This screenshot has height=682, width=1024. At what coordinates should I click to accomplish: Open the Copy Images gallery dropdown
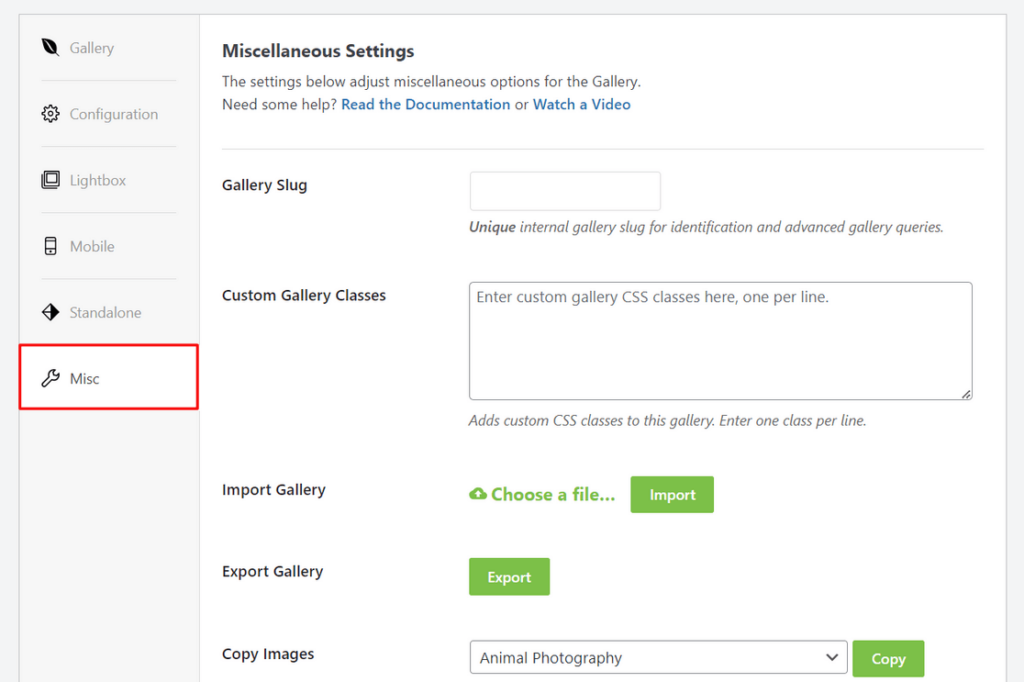point(659,657)
